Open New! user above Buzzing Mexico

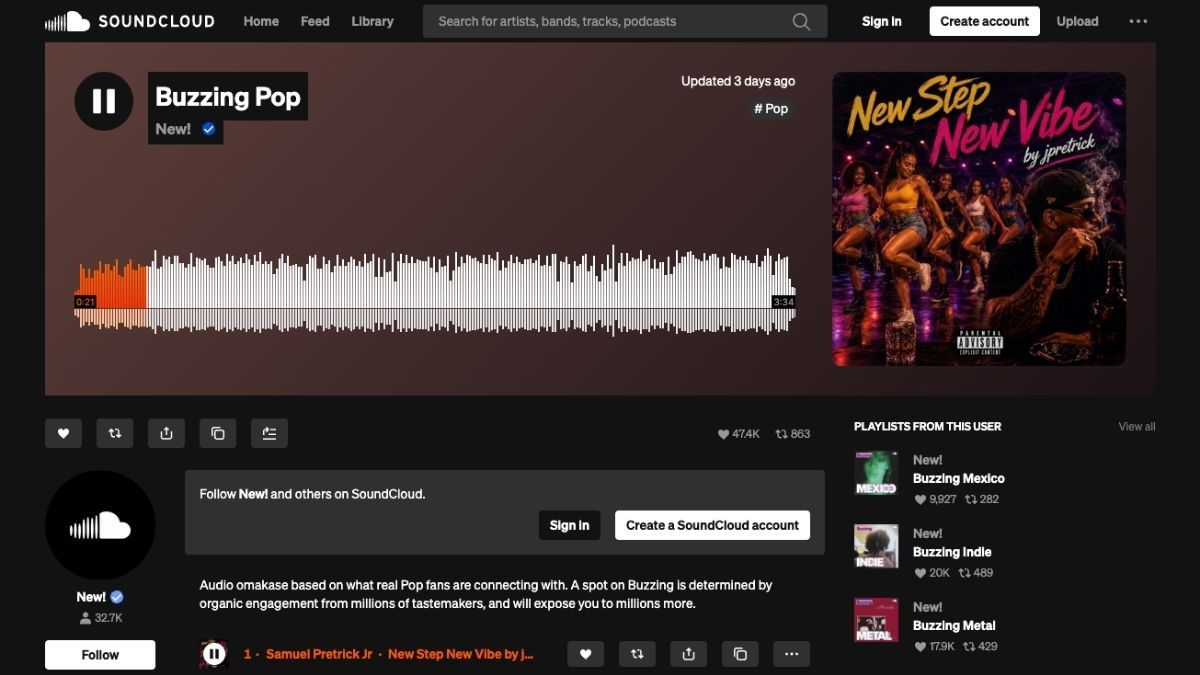[x=927, y=460]
